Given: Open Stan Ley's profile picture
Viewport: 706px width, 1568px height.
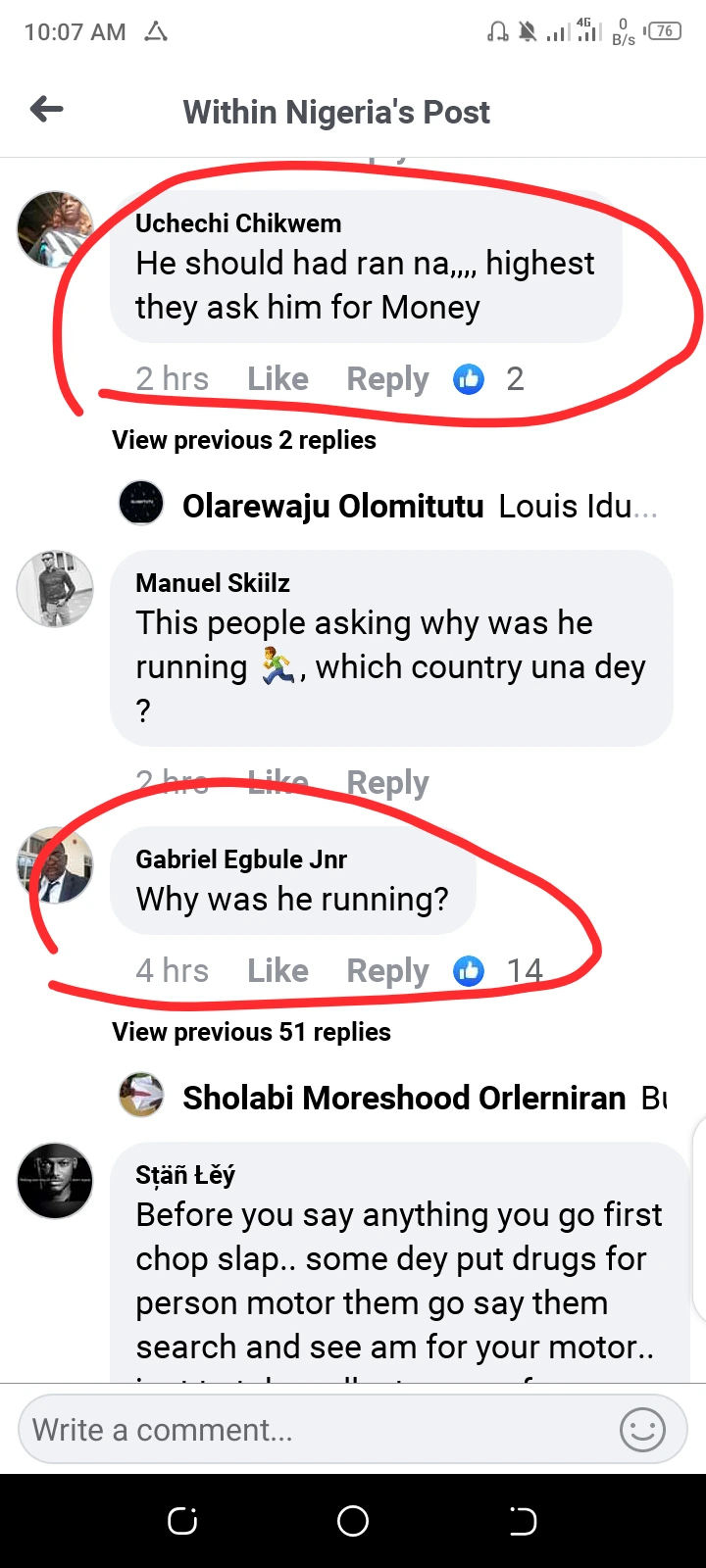Looking at the screenshot, I should pyautogui.click(x=55, y=1180).
